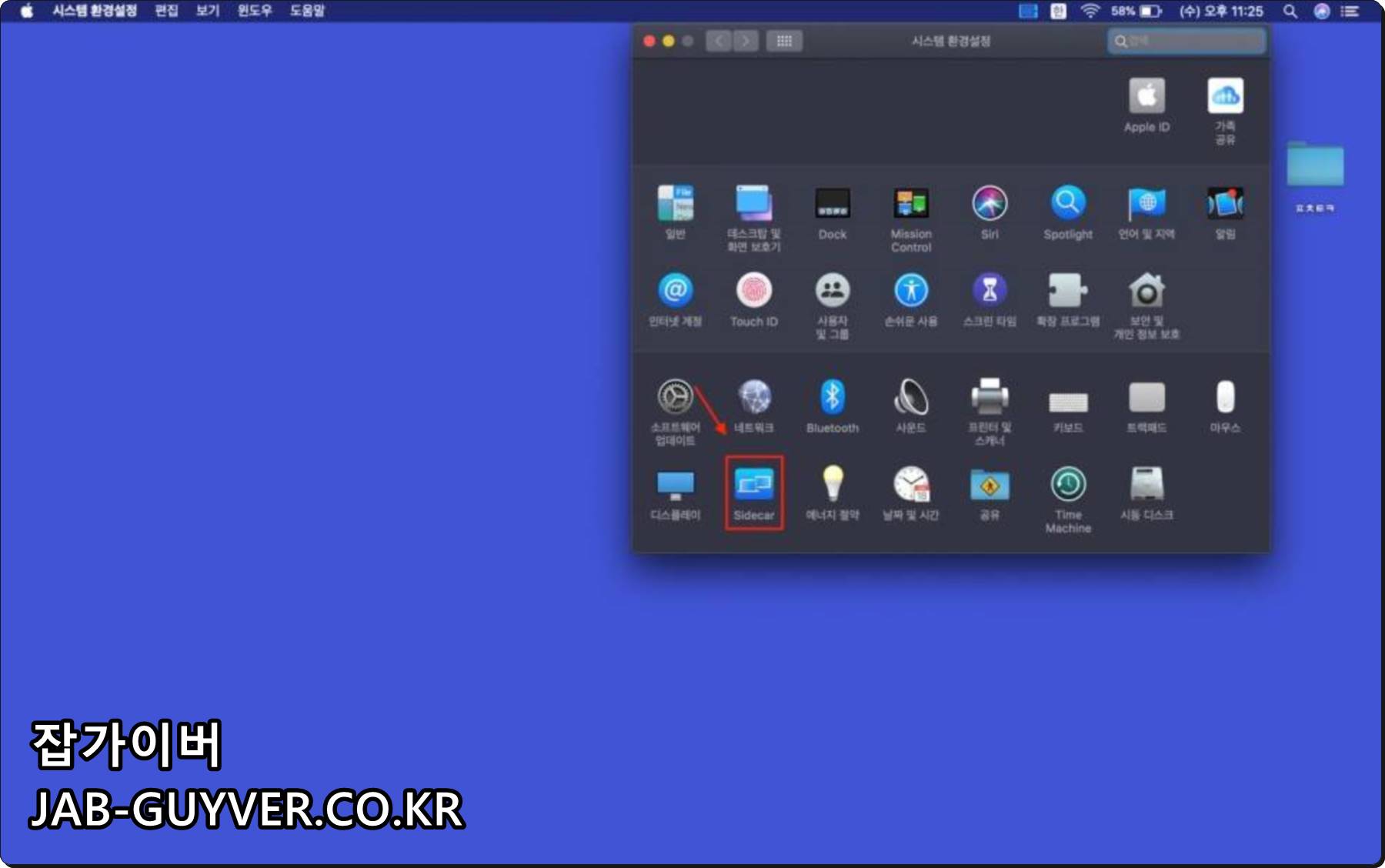Open Software Update (소프트웨어 업데이트)
The width and height of the screenshot is (1385, 868).
coord(675,412)
